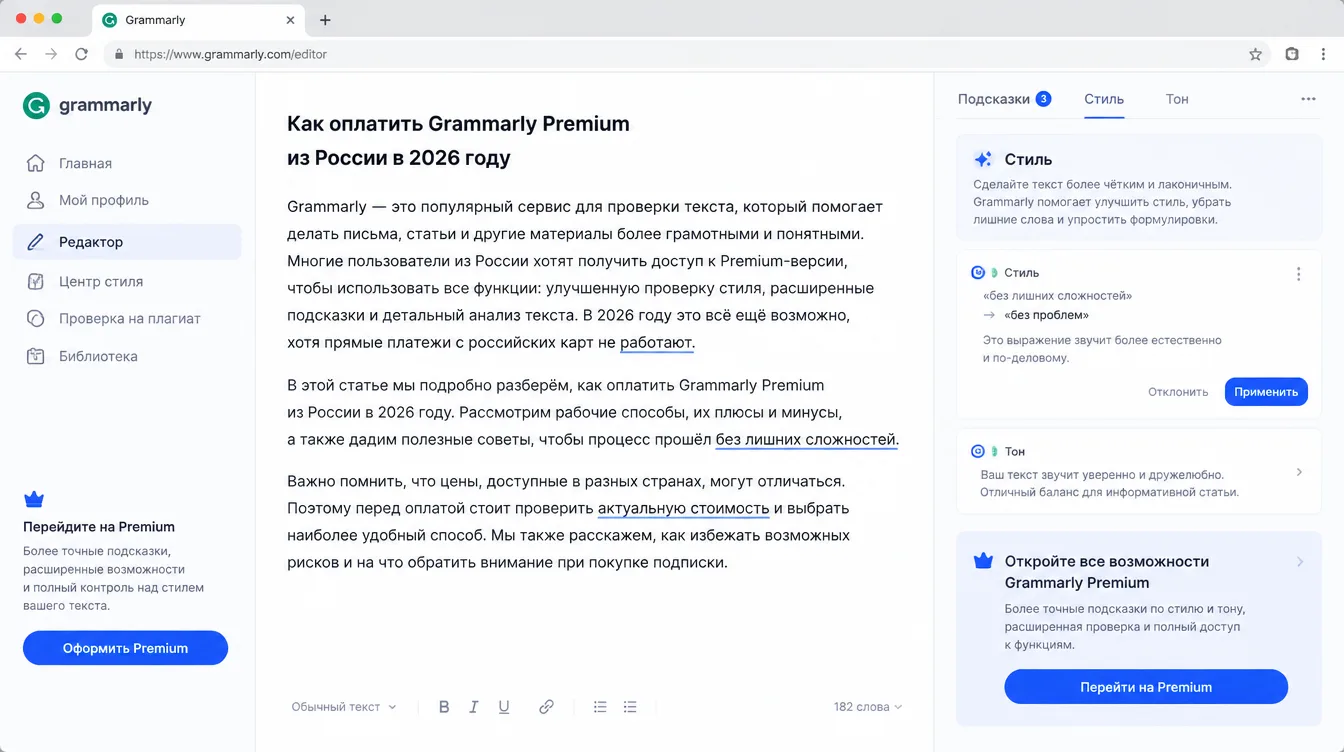Viewport: 1344px width, 752px height.
Task: Apply underline formatting in editor toolbar
Action: coord(504,707)
